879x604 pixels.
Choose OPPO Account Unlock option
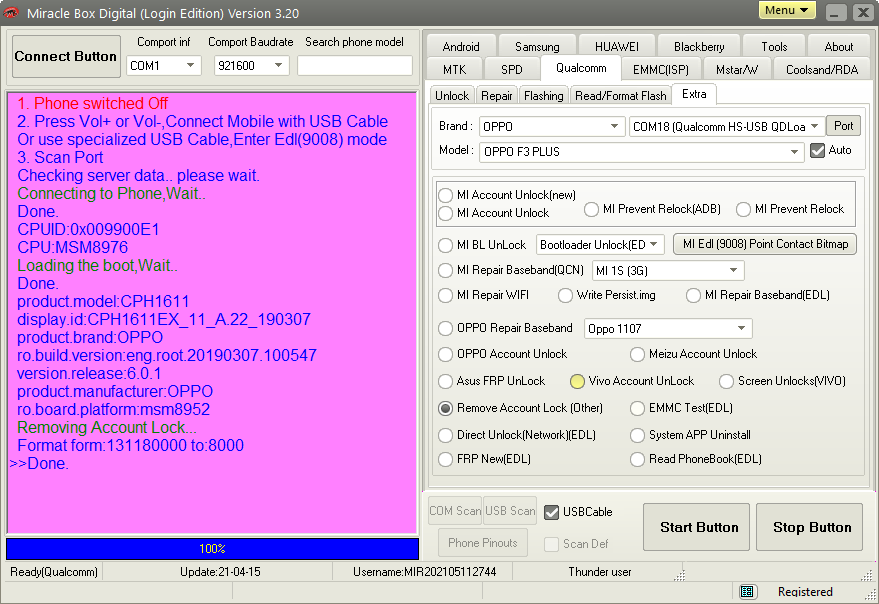click(446, 354)
